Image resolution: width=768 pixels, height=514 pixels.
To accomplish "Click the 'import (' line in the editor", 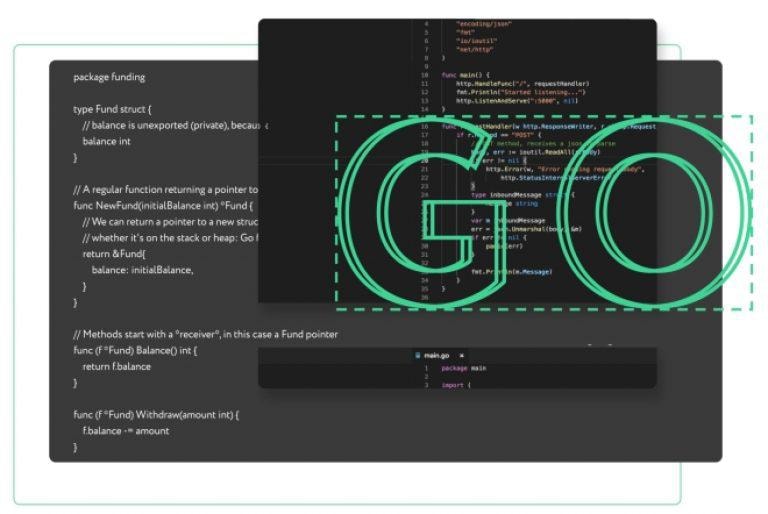I will coord(456,385).
